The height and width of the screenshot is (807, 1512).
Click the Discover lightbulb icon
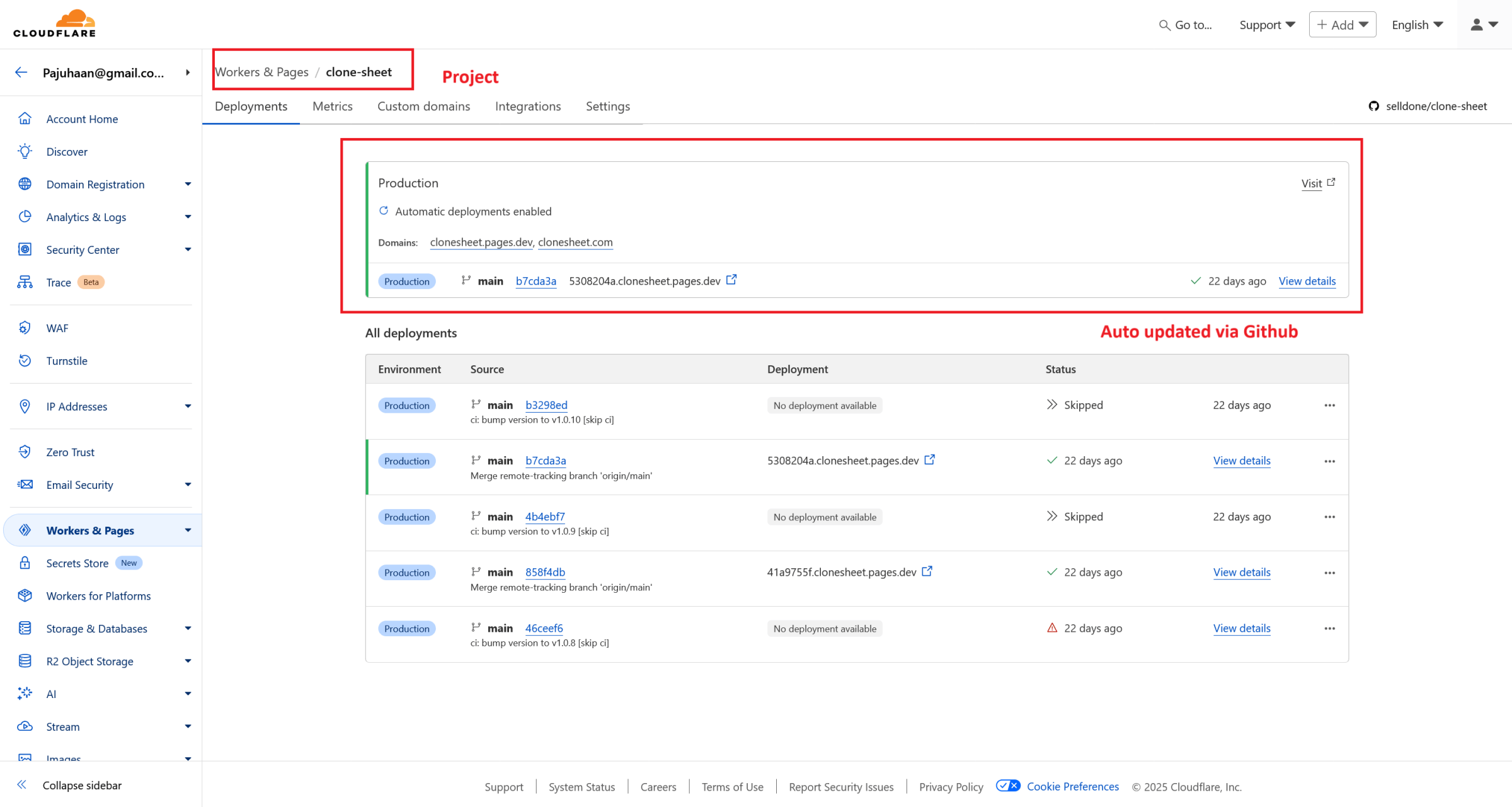pos(25,151)
